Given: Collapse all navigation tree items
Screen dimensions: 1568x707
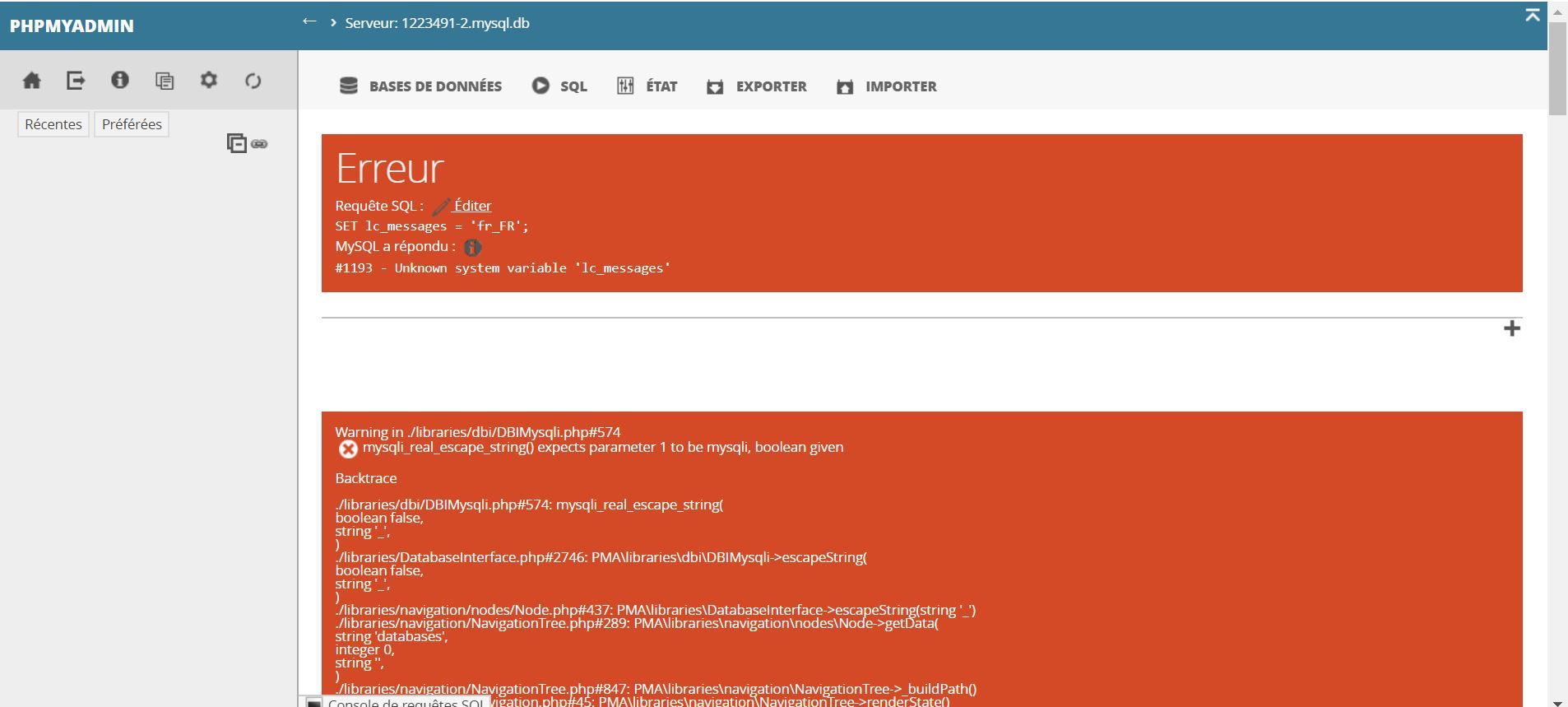Looking at the screenshot, I should (x=236, y=143).
